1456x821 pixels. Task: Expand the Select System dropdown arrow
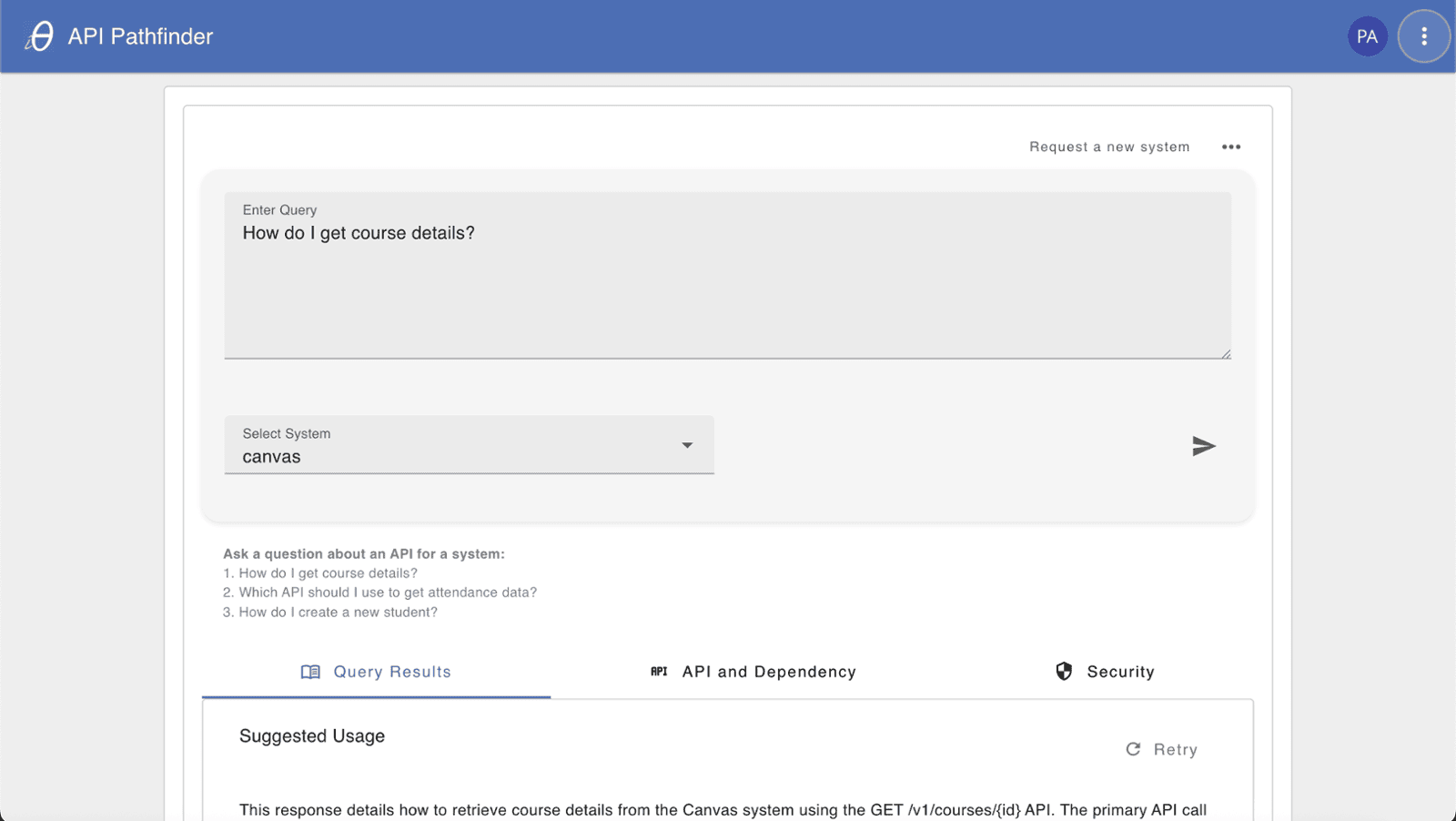click(x=687, y=445)
